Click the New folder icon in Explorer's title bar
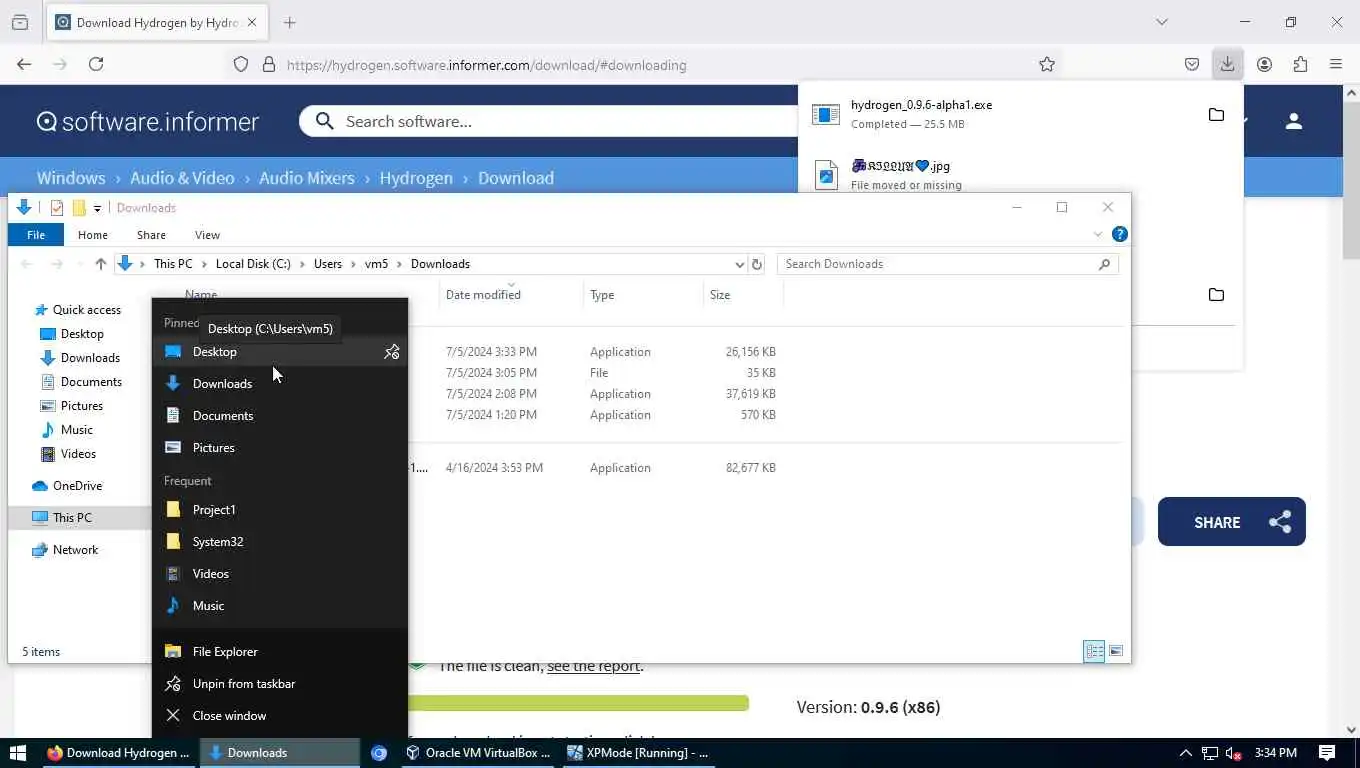1360x768 pixels. pyautogui.click(x=79, y=208)
